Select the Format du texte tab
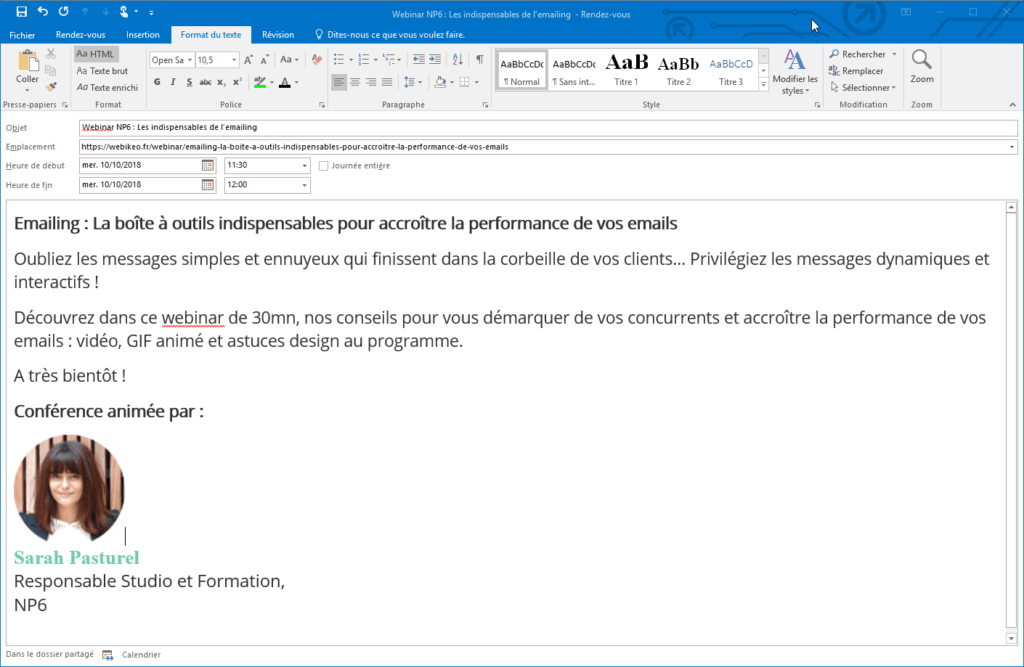The height and width of the screenshot is (667, 1024). pos(211,35)
